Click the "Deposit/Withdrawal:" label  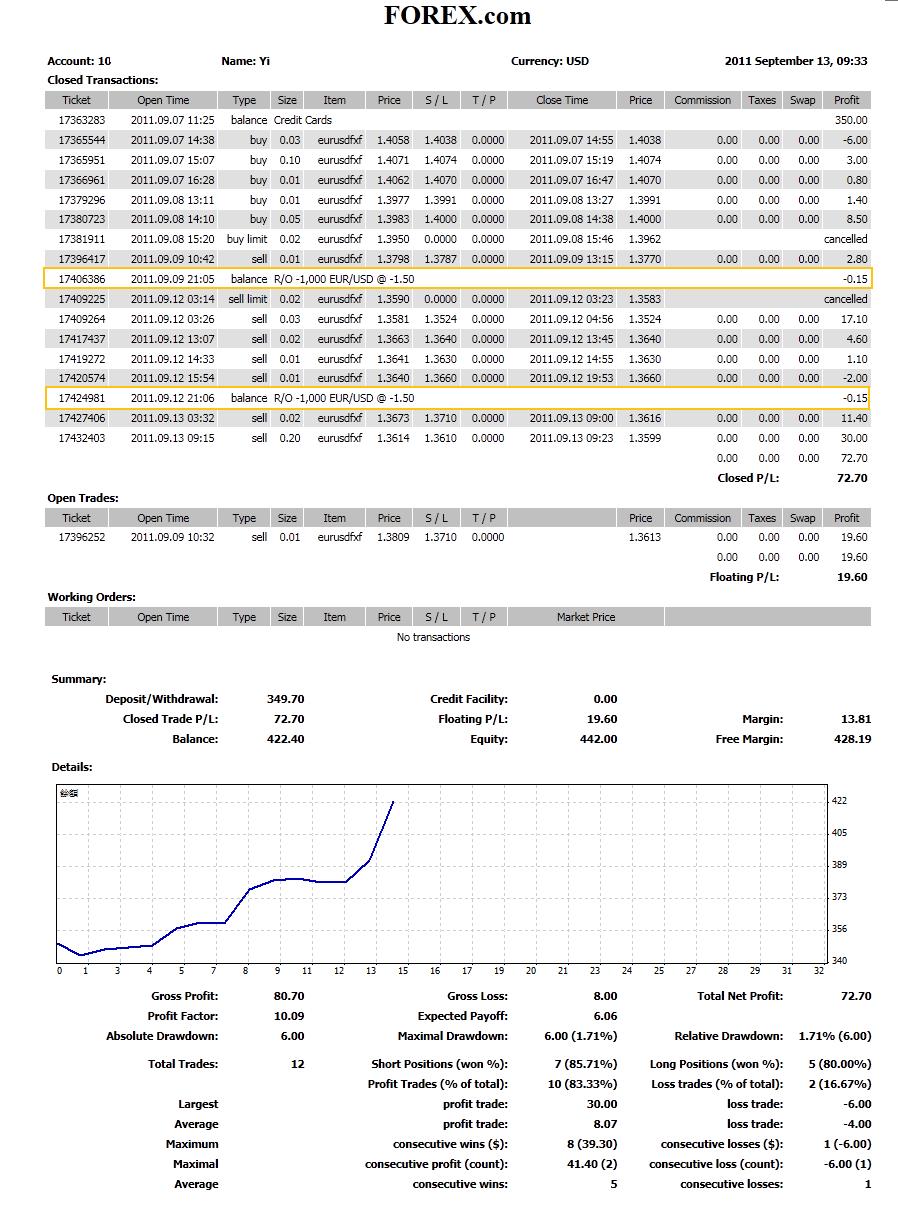pyautogui.click(x=162, y=699)
